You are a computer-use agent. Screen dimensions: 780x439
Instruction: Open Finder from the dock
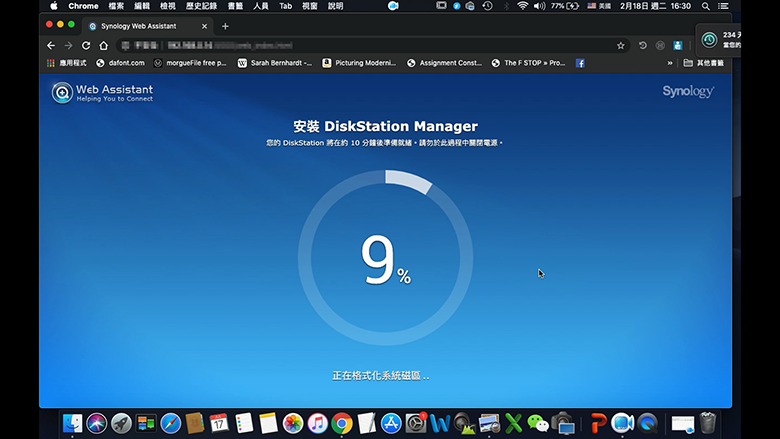[x=73, y=423]
